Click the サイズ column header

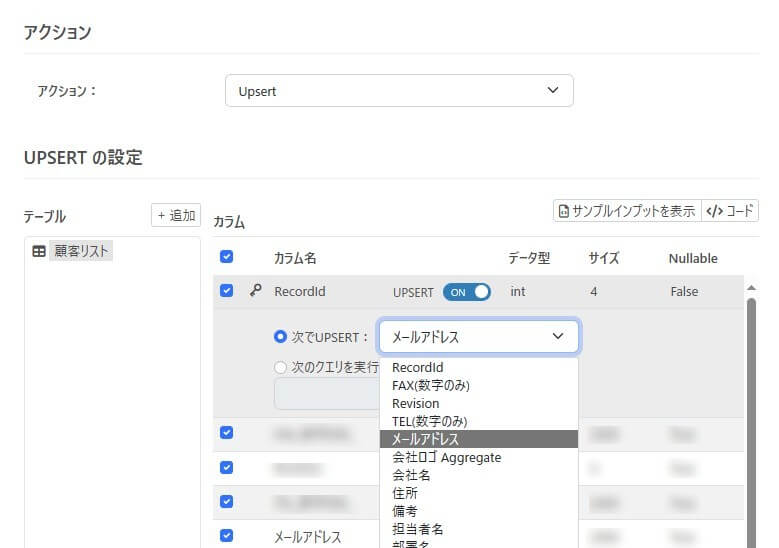[604, 258]
